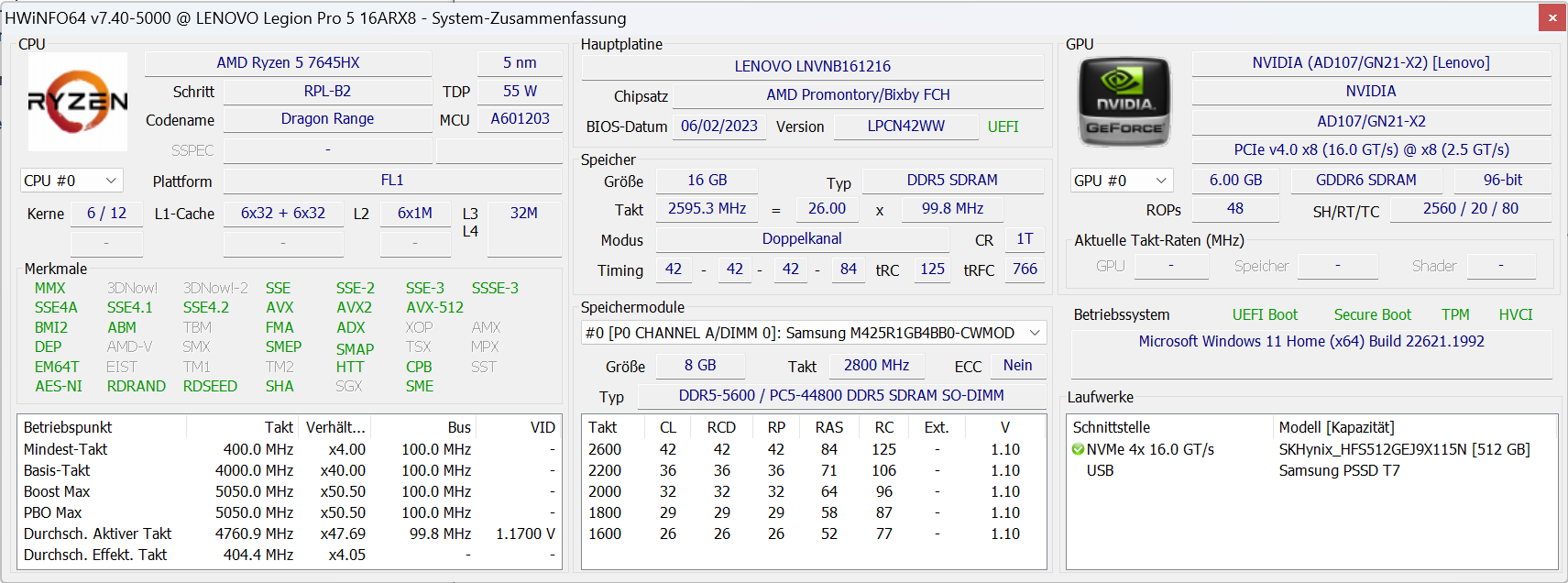Click the SSE4.2 feature flag
The width and height of the screenshot is (1568, 583).
tap(206, 307)
